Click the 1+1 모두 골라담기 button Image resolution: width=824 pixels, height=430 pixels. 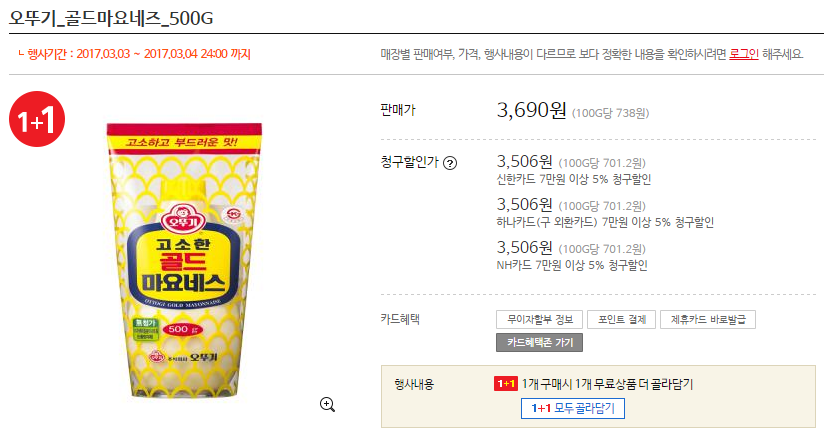(x=573, y=408)
